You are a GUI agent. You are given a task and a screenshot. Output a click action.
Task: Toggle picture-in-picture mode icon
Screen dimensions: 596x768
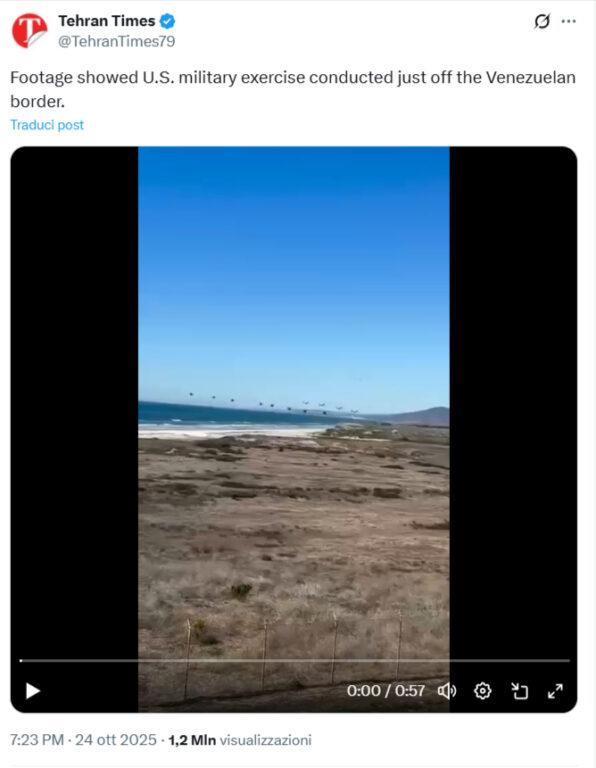click(519, 691)
